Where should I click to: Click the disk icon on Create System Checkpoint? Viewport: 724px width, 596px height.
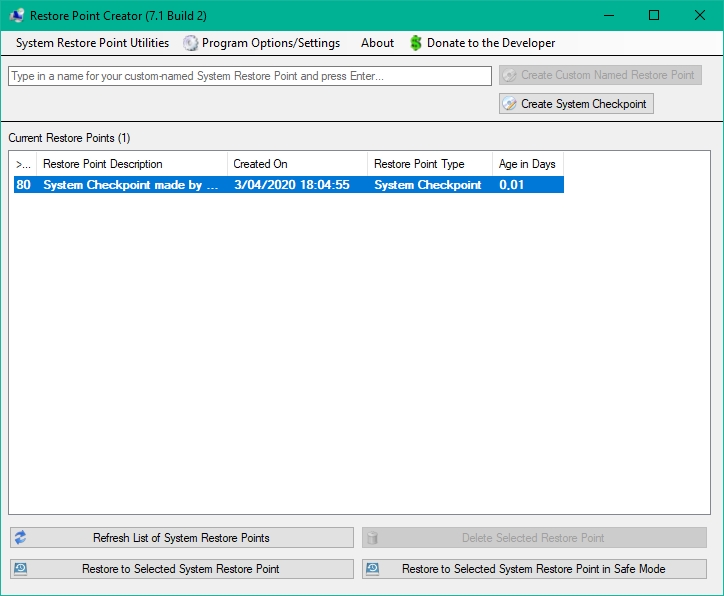point(510,104)
